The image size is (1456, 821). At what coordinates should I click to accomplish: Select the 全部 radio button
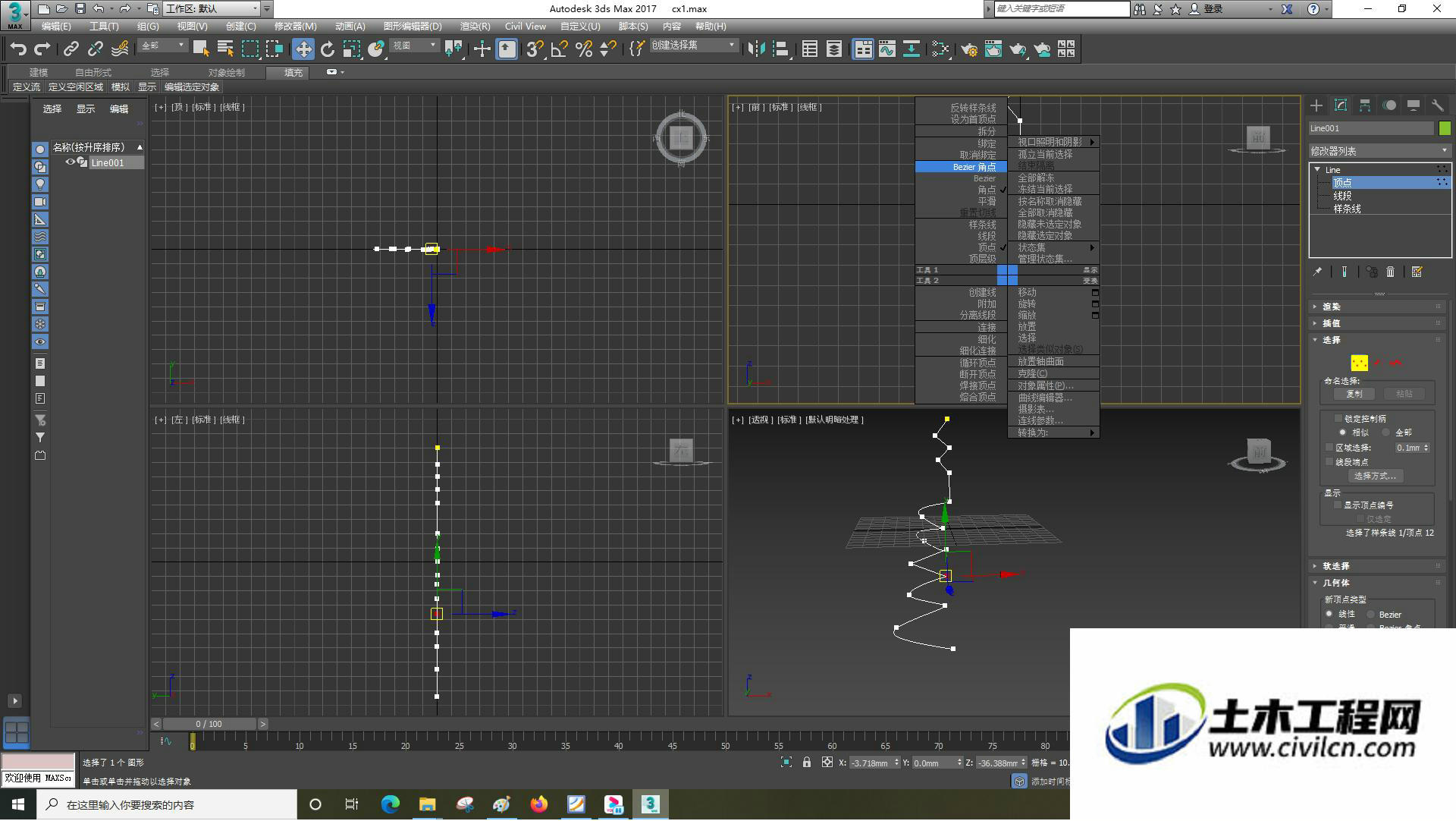[x=1385, y=433]
